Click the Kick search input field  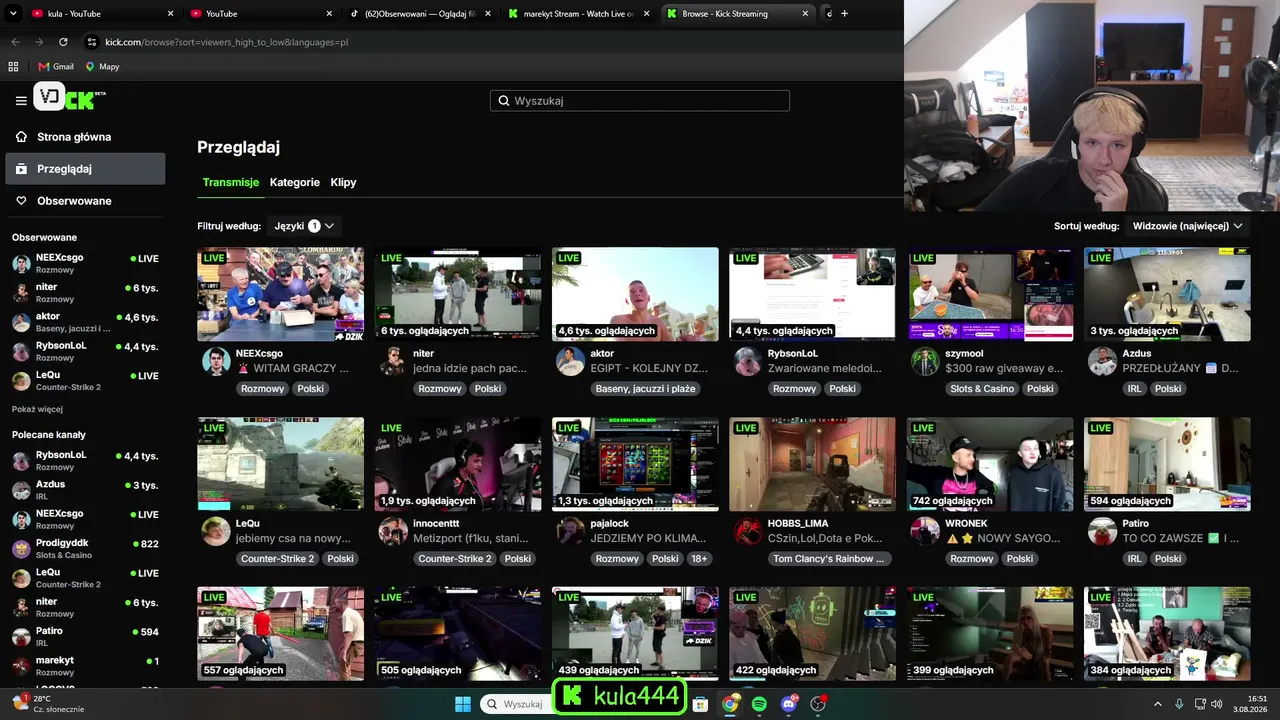640,101
